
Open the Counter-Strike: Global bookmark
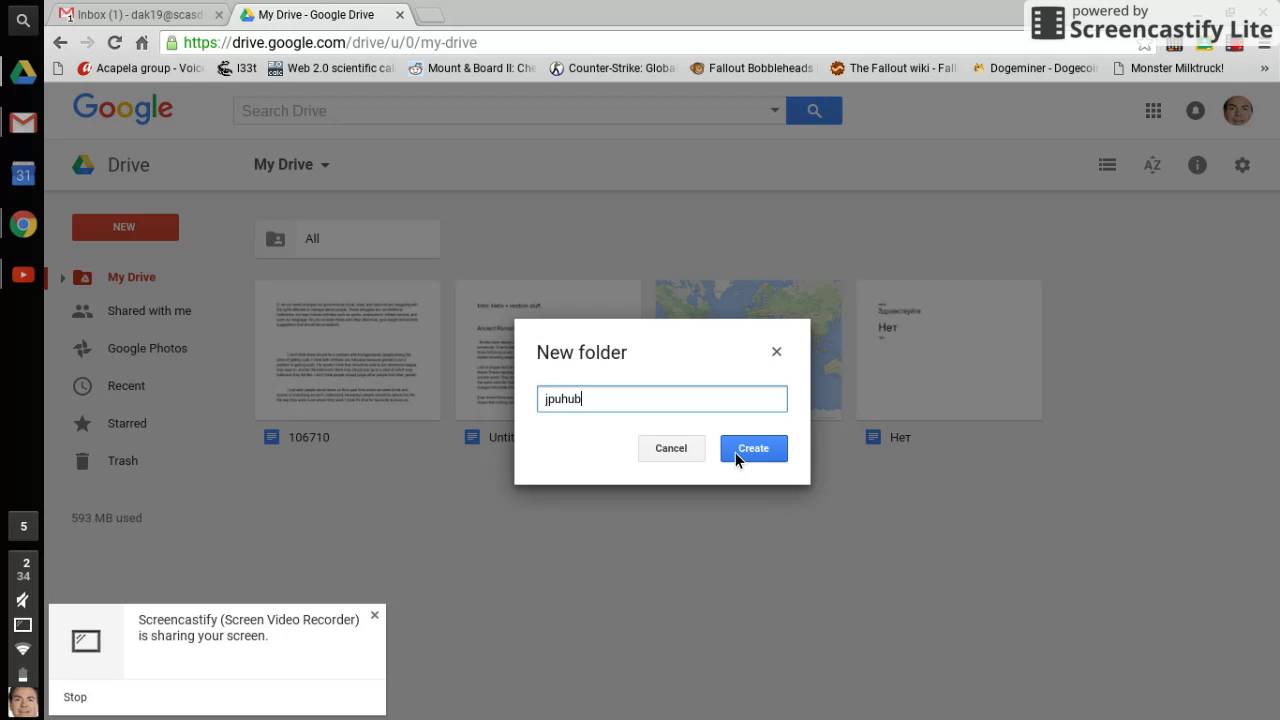coord(612,68)
